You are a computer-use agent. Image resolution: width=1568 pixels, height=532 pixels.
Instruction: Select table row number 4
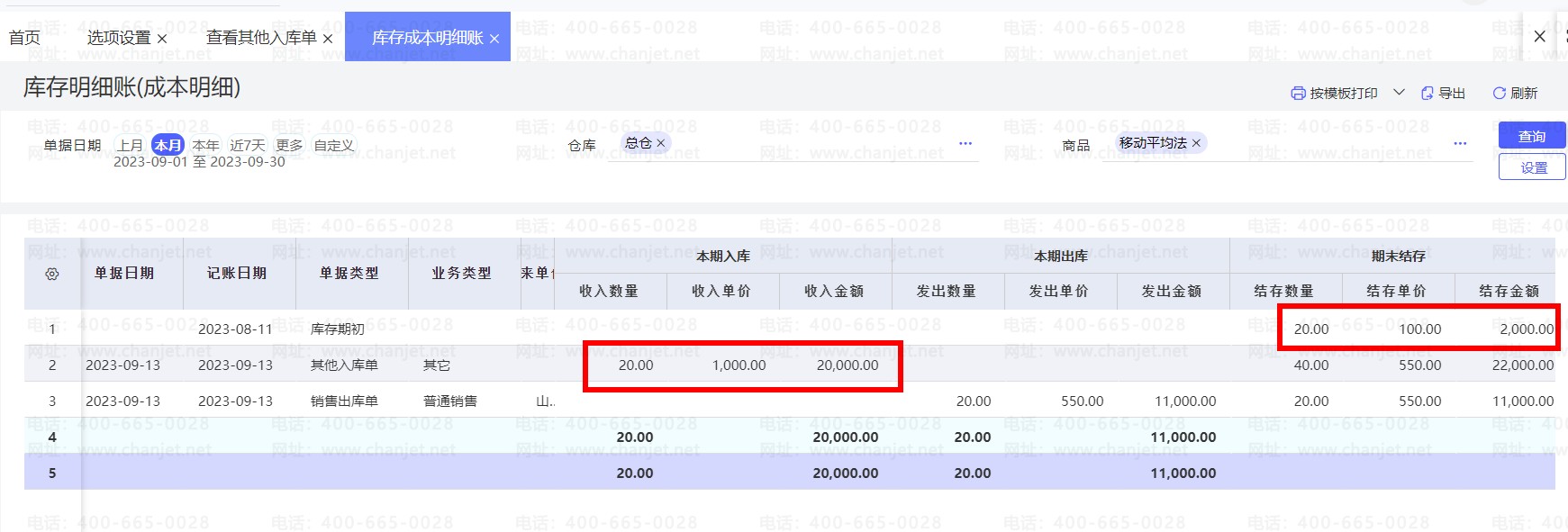coord(52,437)
